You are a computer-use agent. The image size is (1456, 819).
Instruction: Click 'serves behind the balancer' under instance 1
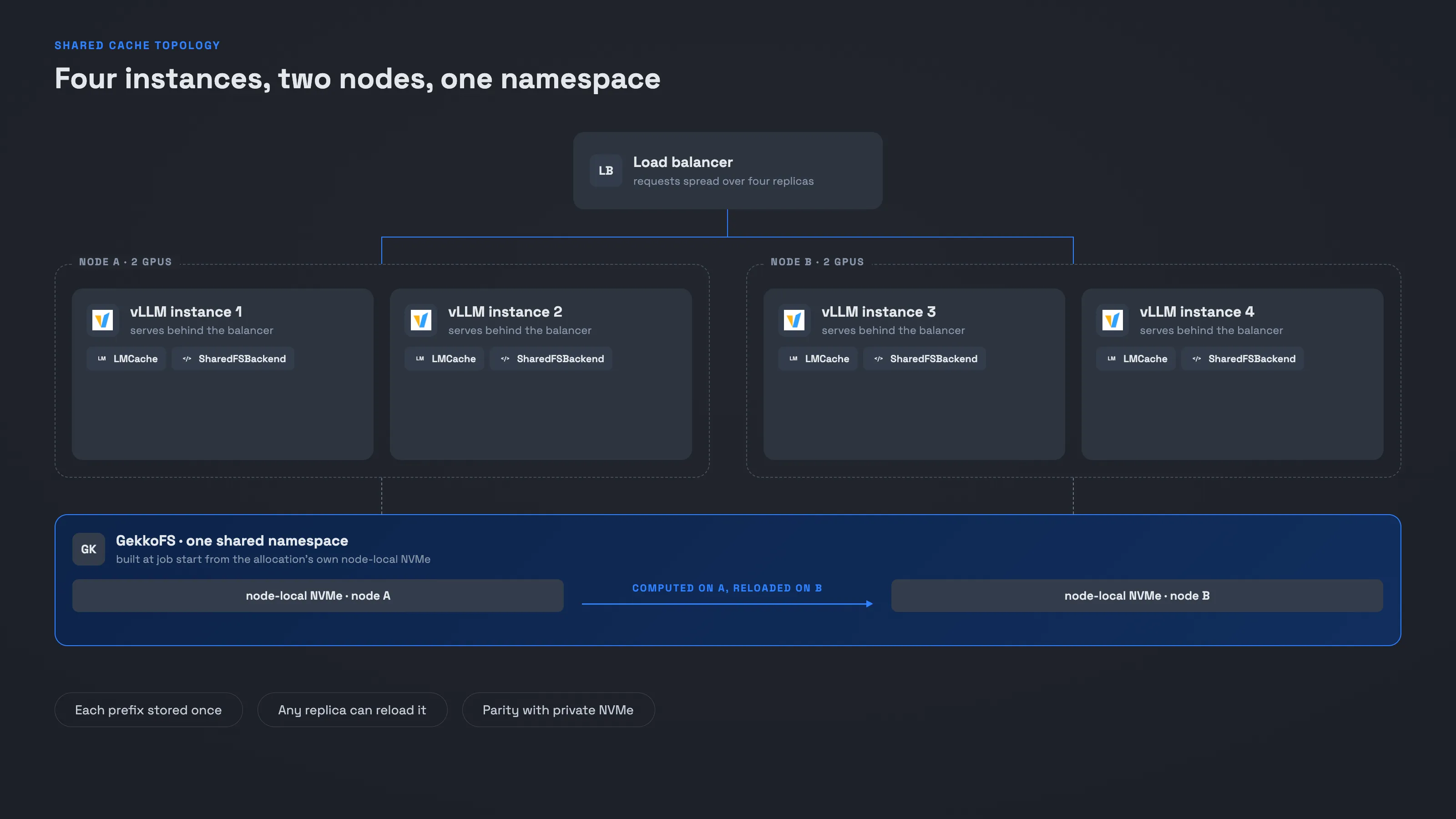tap(202, 331)
